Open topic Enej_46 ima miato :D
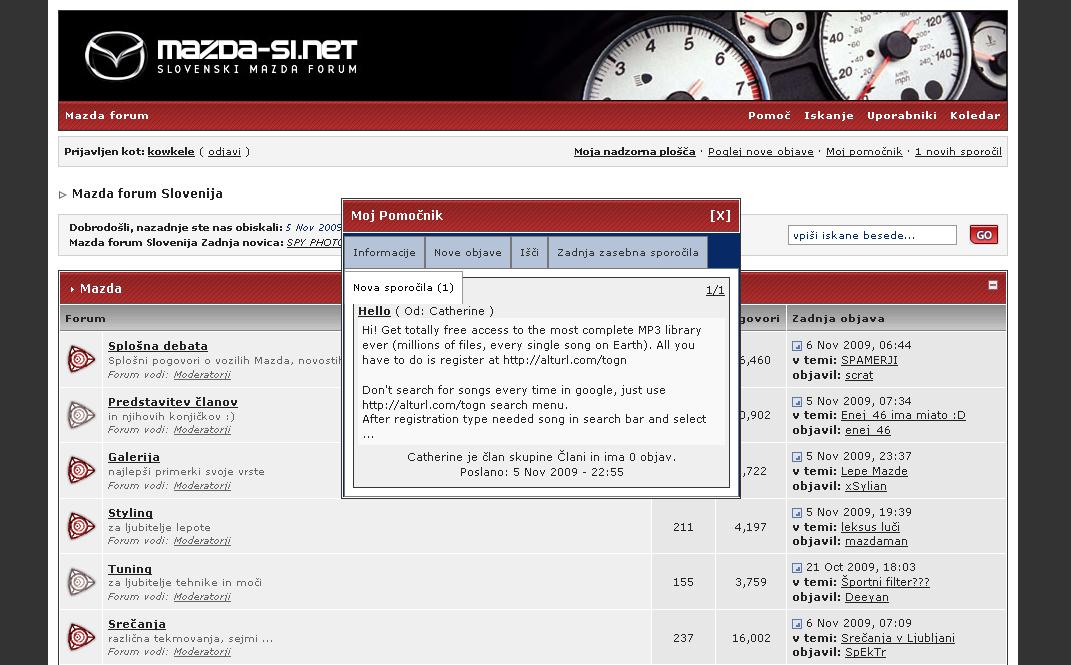 click(x=903, y=415)
